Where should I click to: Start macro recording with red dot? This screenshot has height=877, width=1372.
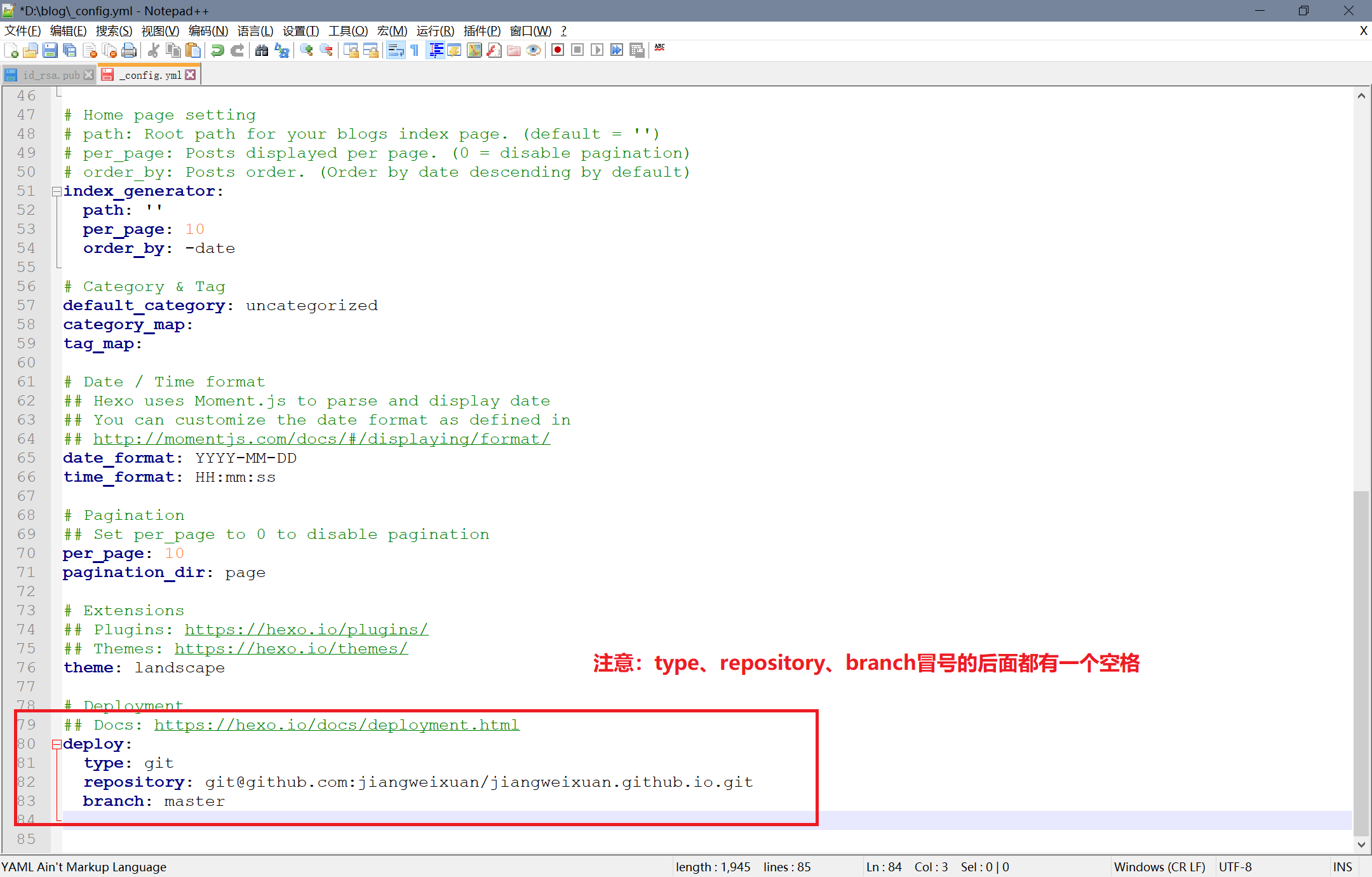pyautogui.click(x=558, y=50)
